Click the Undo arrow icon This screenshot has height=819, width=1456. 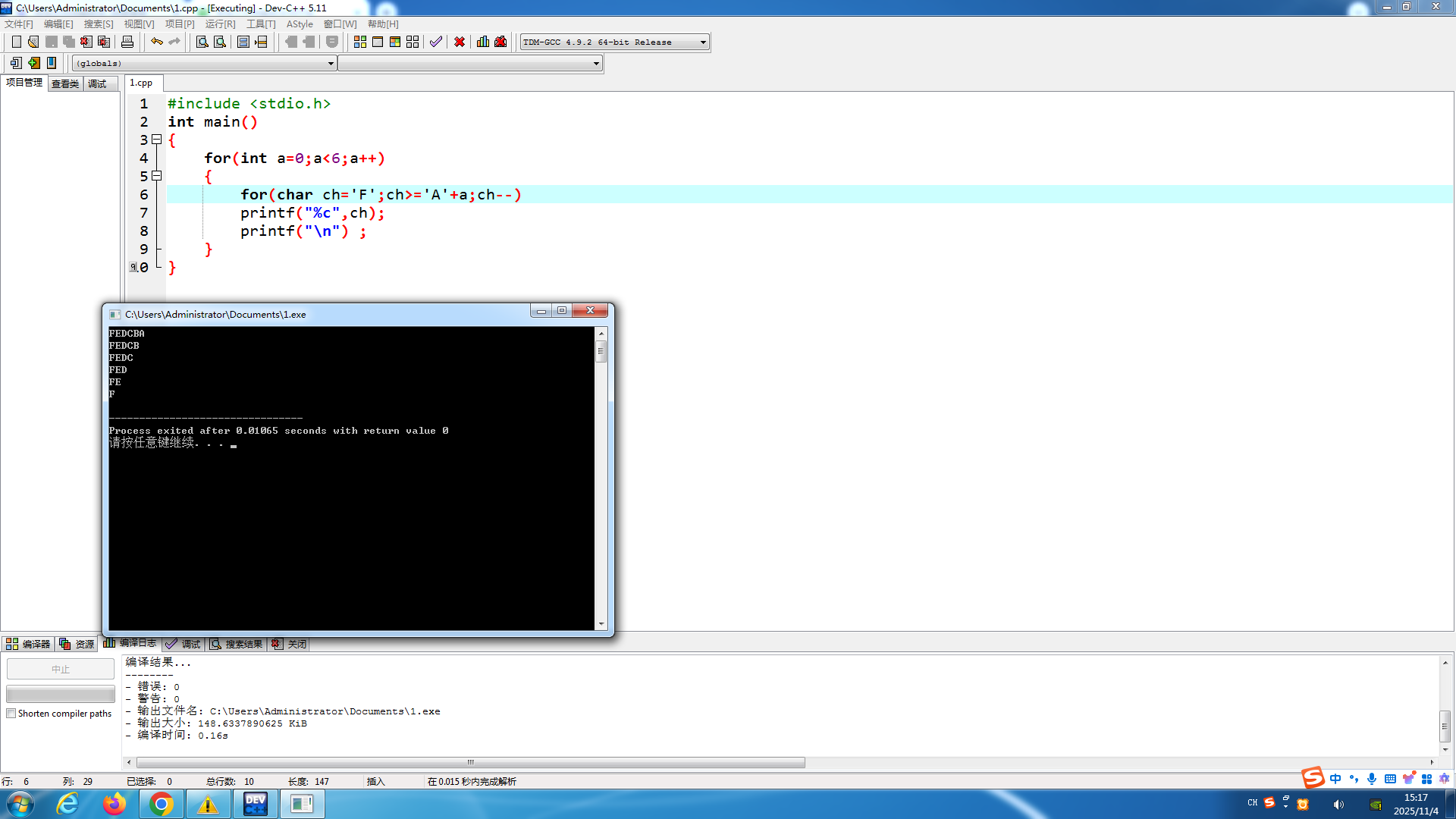tap(156, 42)
